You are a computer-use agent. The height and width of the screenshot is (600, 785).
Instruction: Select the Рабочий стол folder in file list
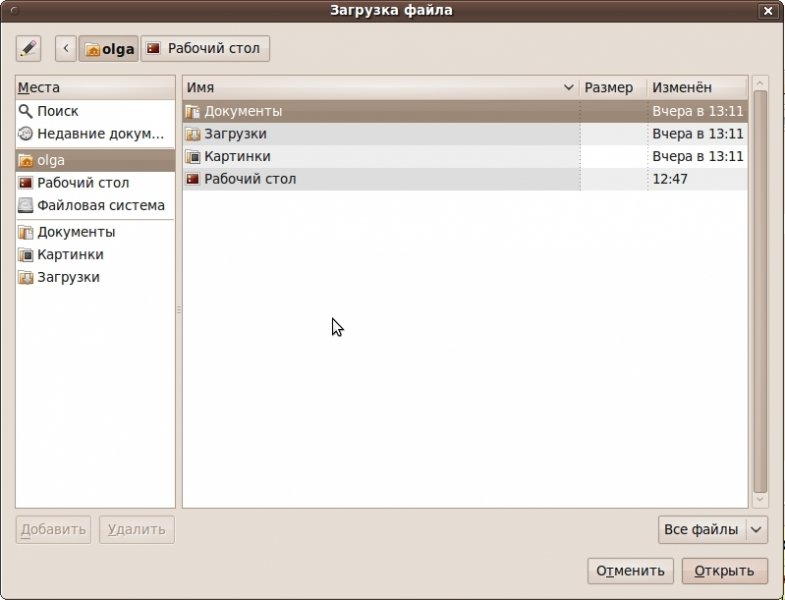[465, 179]
